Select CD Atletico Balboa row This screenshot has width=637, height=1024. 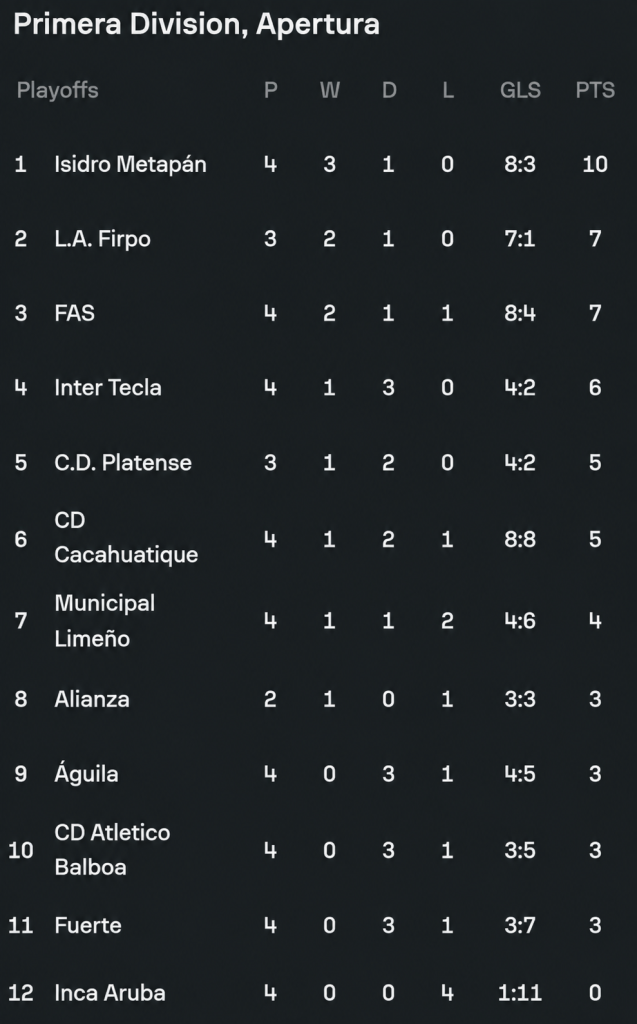click(x=318, y=850)
